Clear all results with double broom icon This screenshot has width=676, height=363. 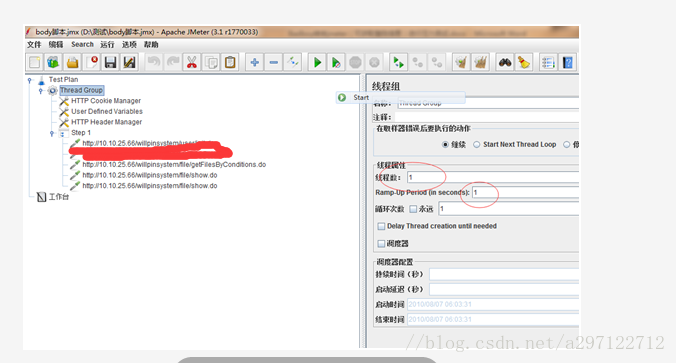(x=480, y=63)
